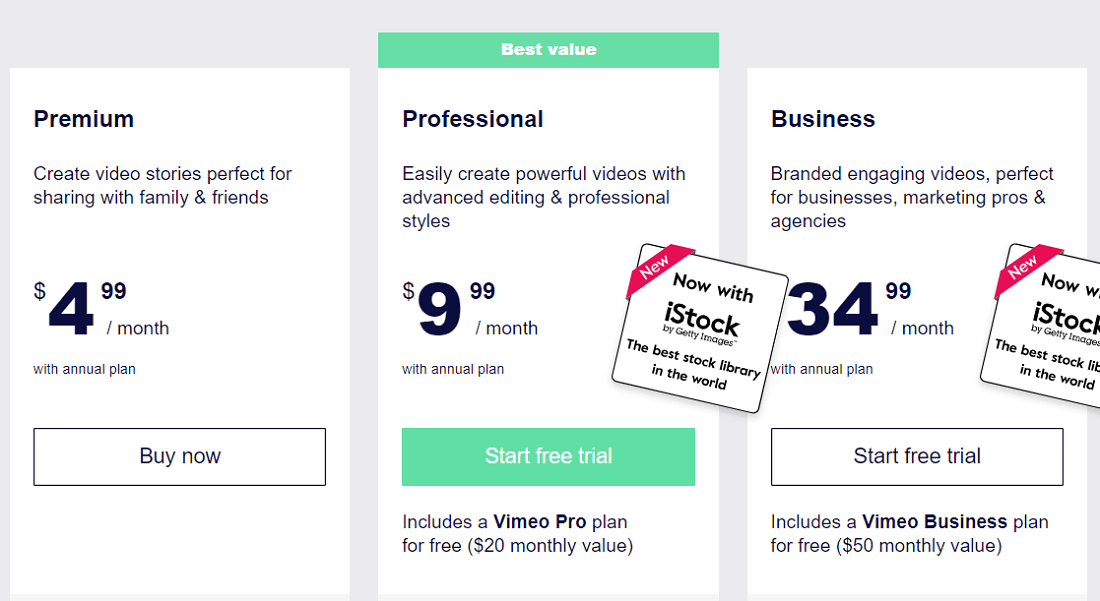The image size is (1100, 601).
Task: Select the Premium plan heading
Action: (84, 119)
